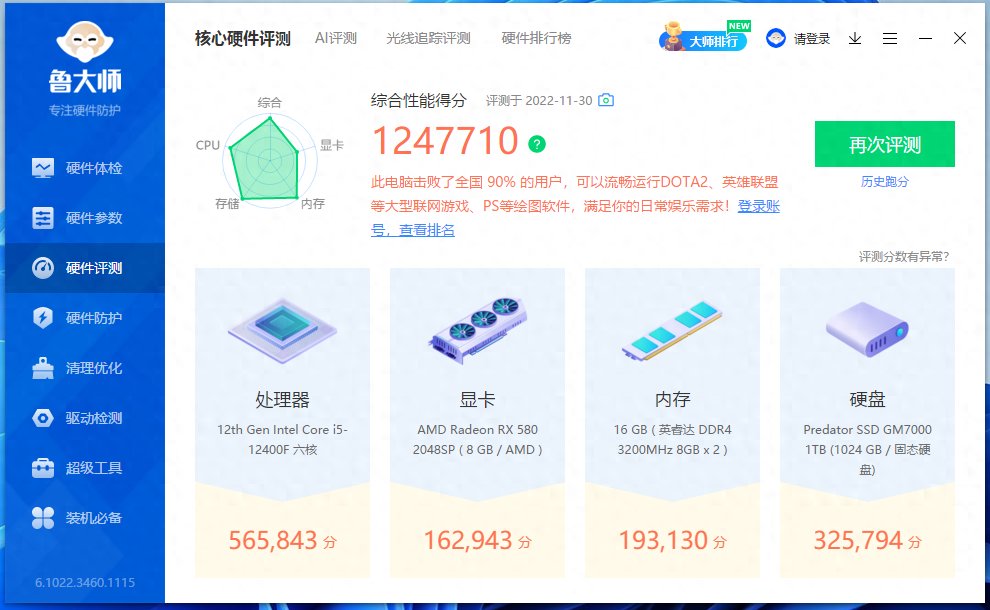Switch to the 光线追踪评测 tab
Viewport: 990px width, 610px height.
point(428,39)
